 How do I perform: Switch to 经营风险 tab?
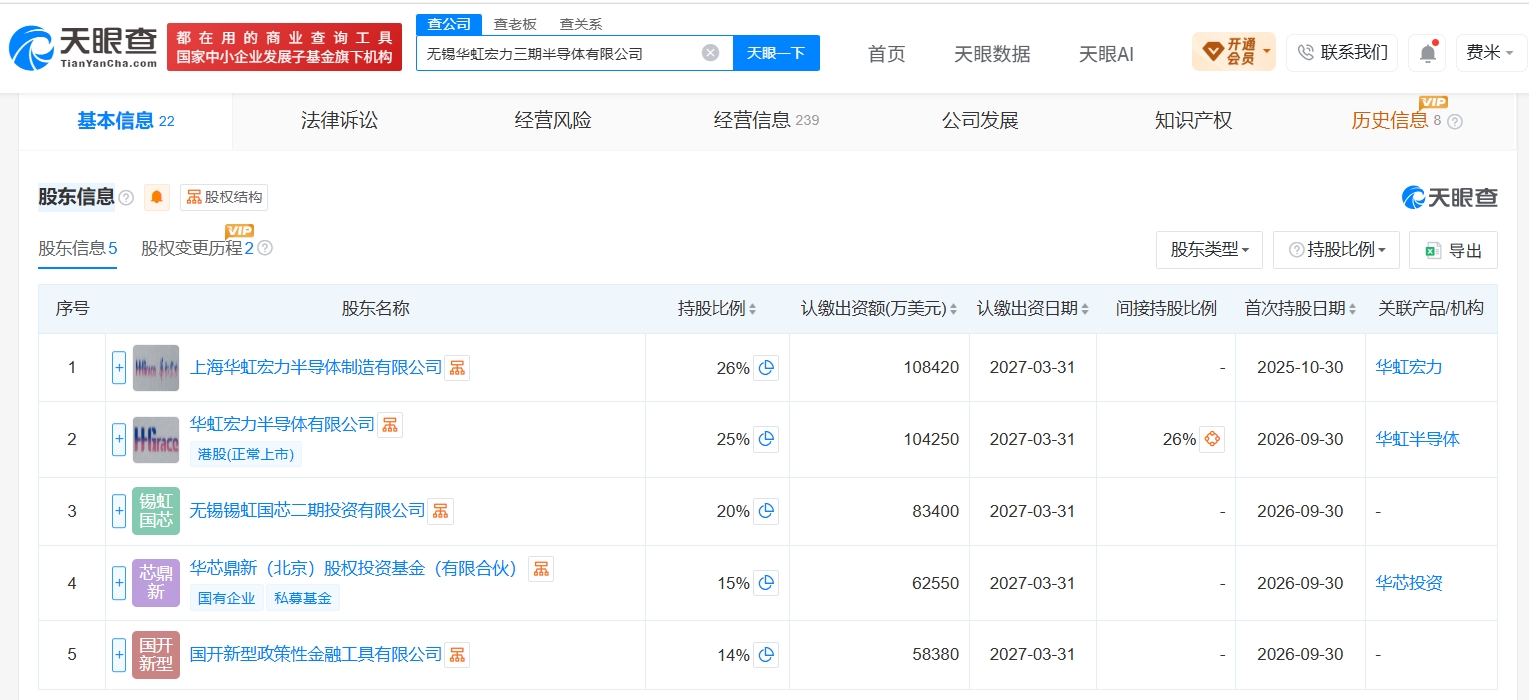pyautogui.click(x=553, y=121)
